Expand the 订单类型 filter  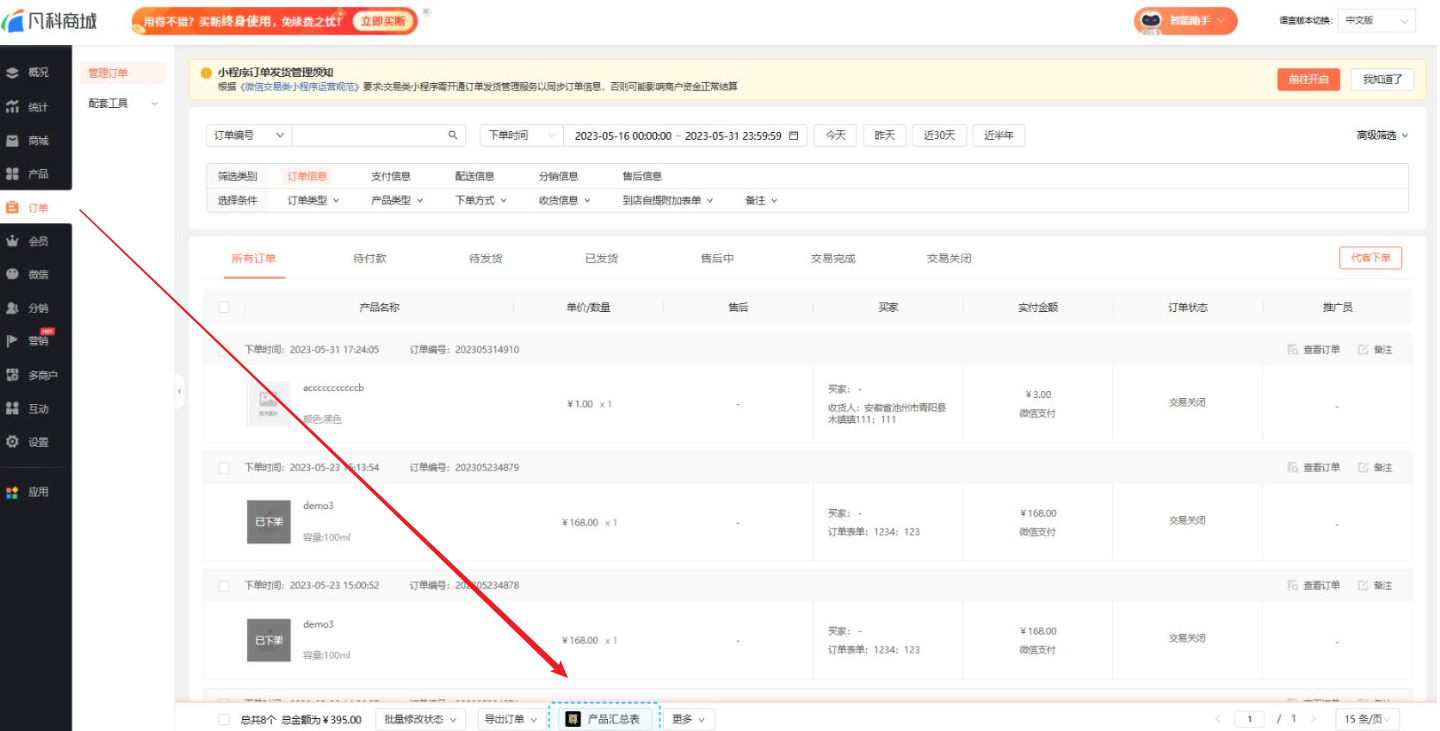click(313, 200)
